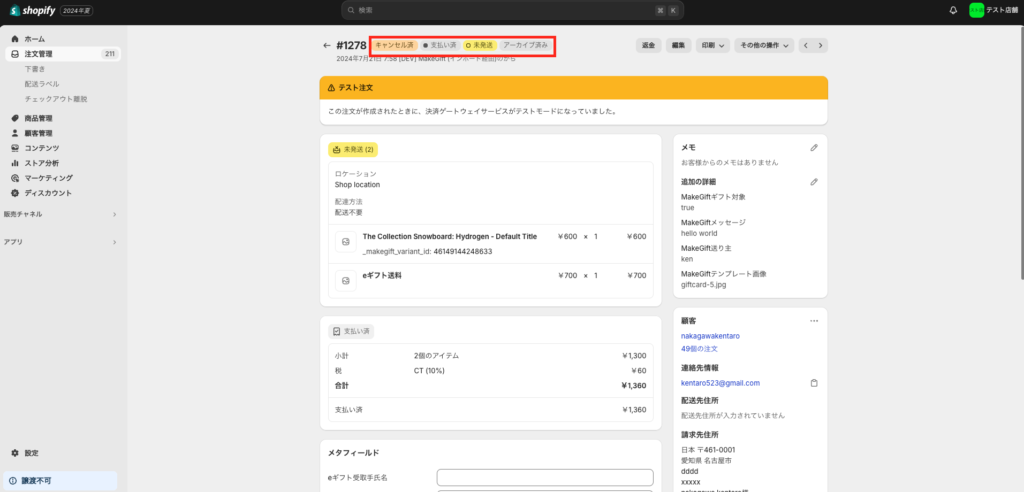Image resolution: width=1024 pixels, height=492 pixels.
Task: Click the 未発送 (2) fulfillment badge
Action: coord(353,150)
